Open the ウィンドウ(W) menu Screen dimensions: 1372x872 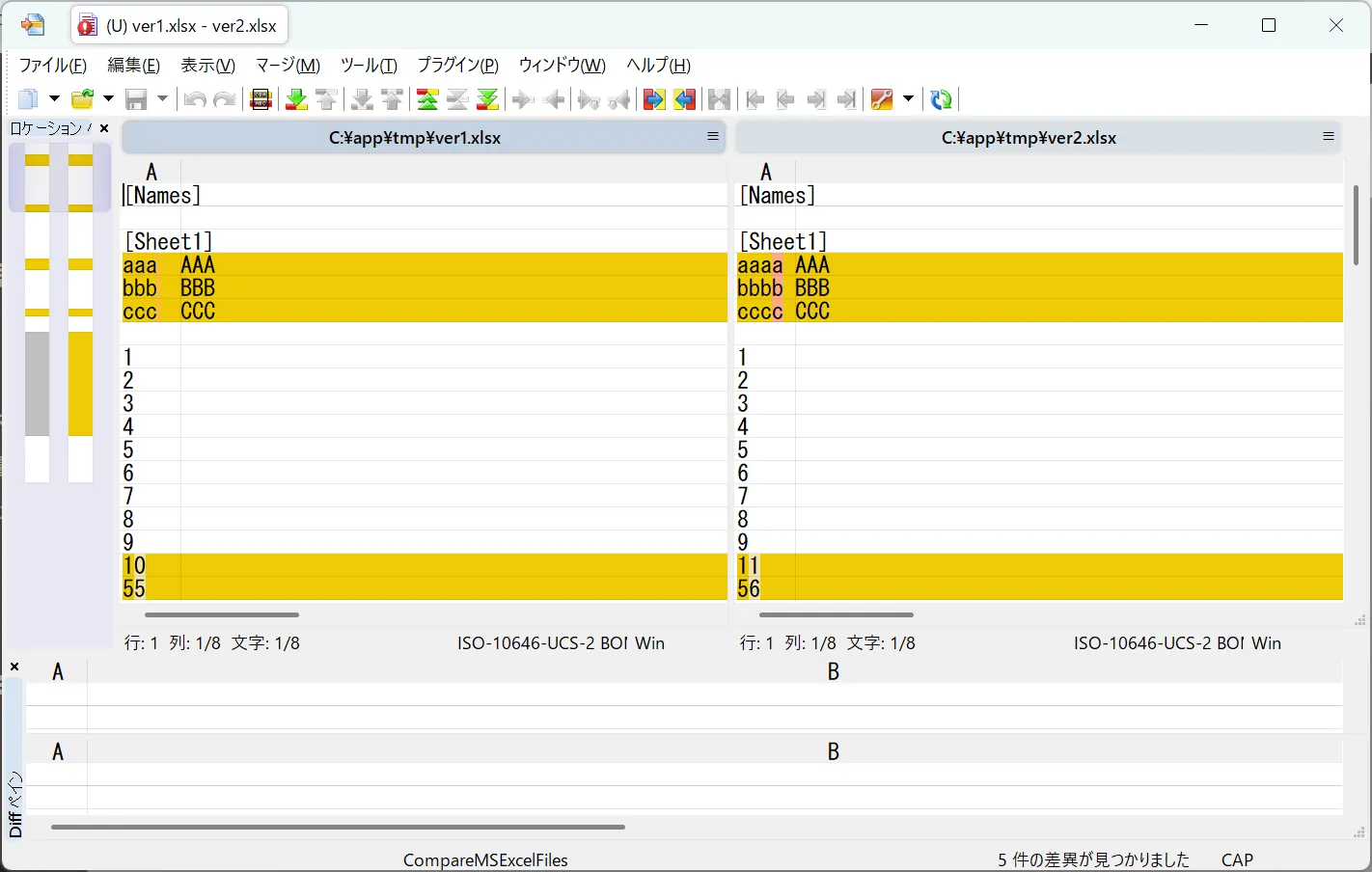(563, 66)
